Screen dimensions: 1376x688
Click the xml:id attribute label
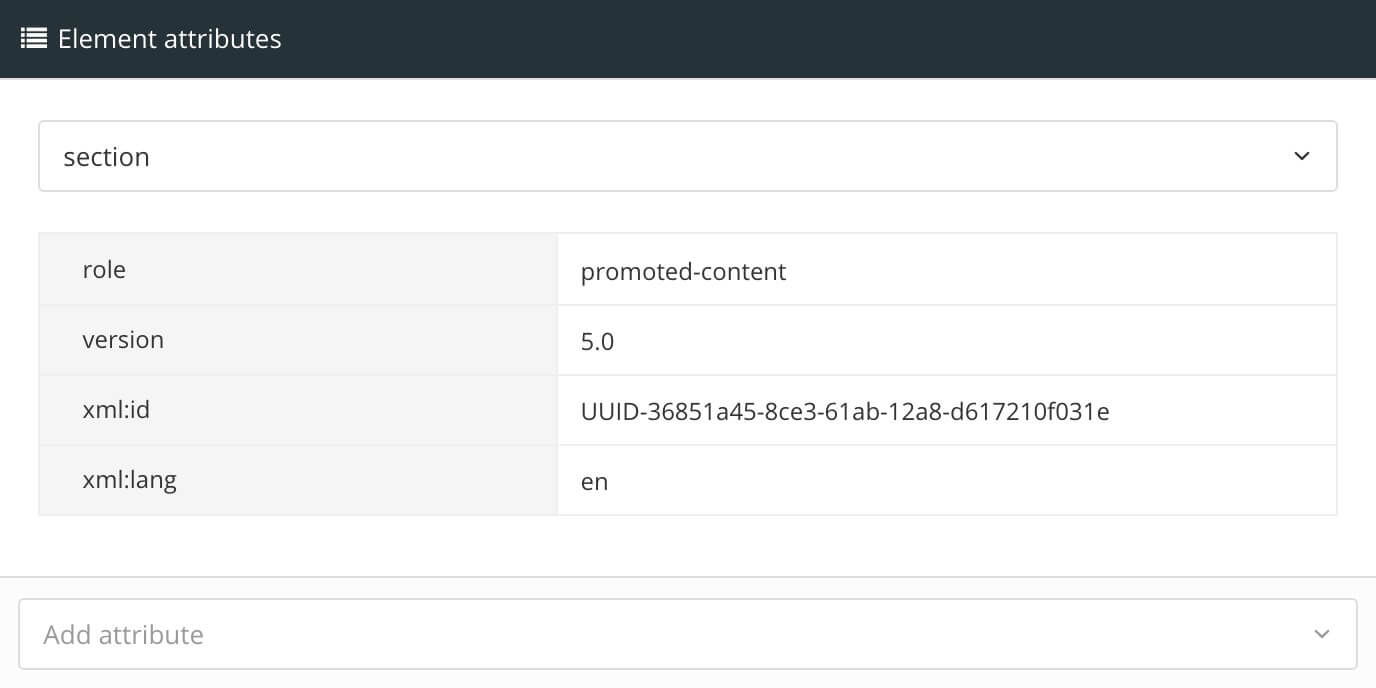coord(117,409)
